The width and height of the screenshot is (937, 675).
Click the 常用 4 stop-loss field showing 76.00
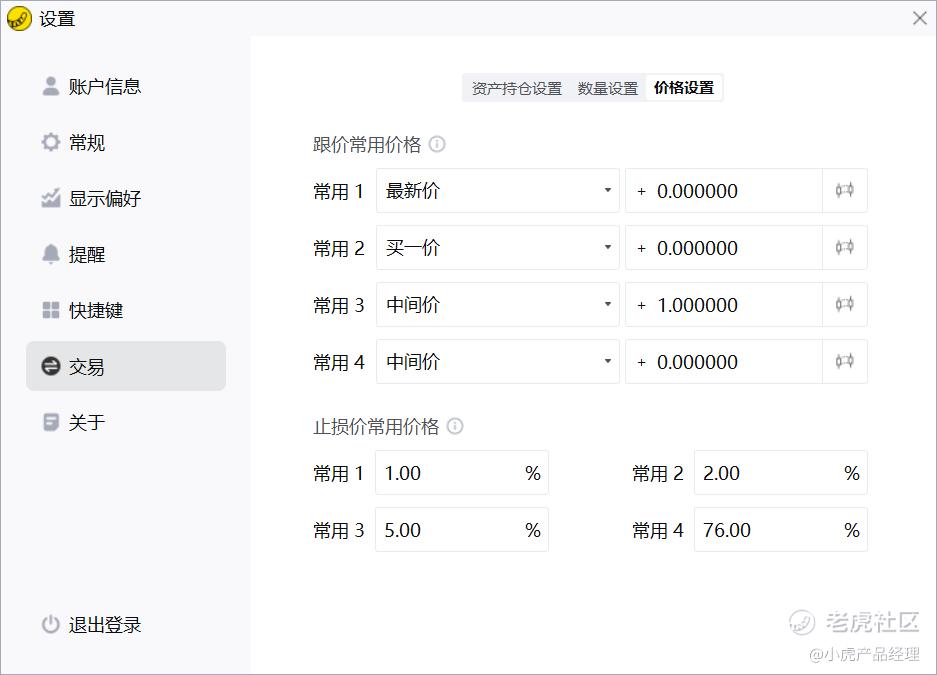pyautogui.click(x=768, y=530)
